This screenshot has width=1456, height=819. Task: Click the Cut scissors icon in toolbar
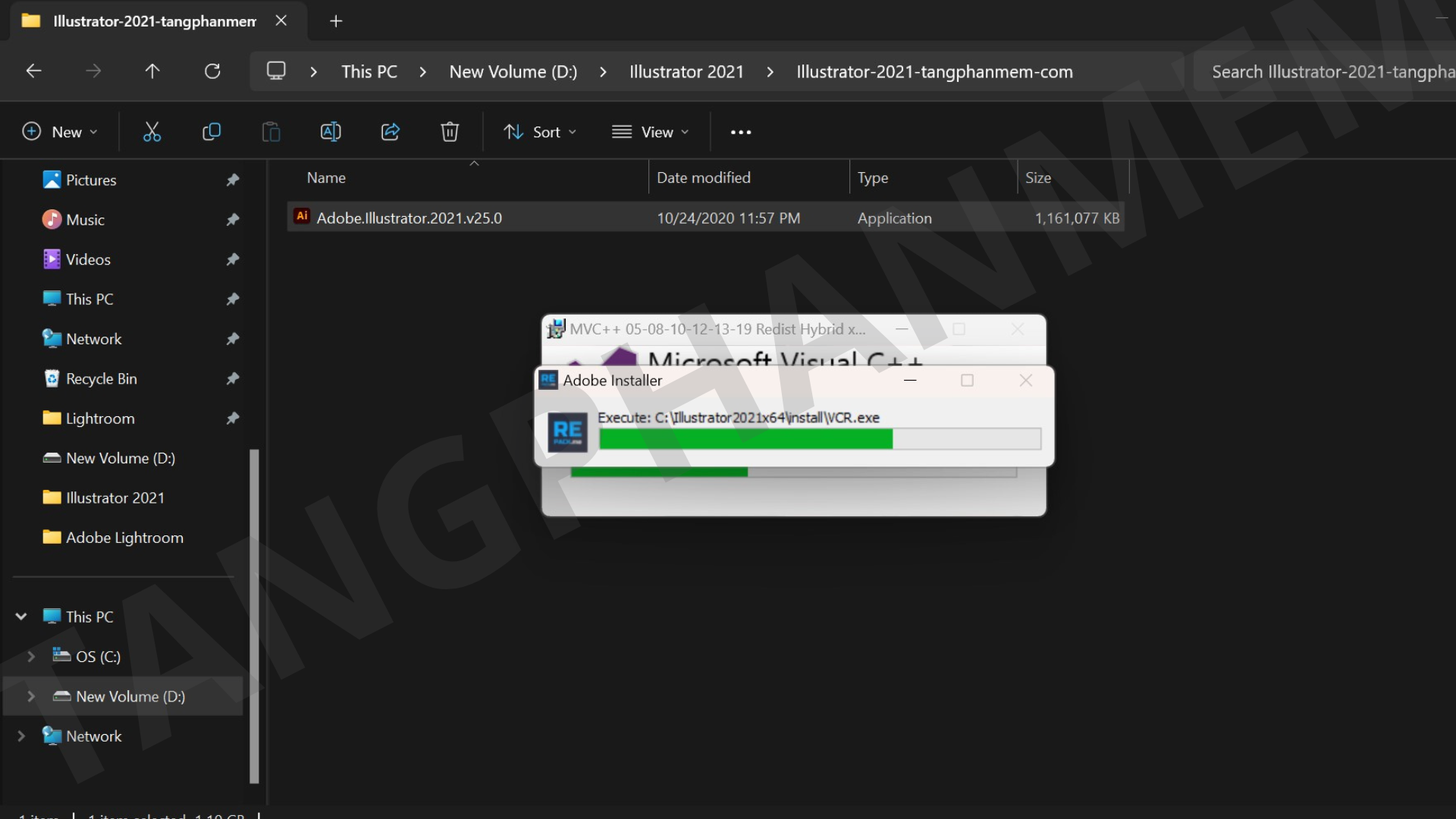(152, 132)
